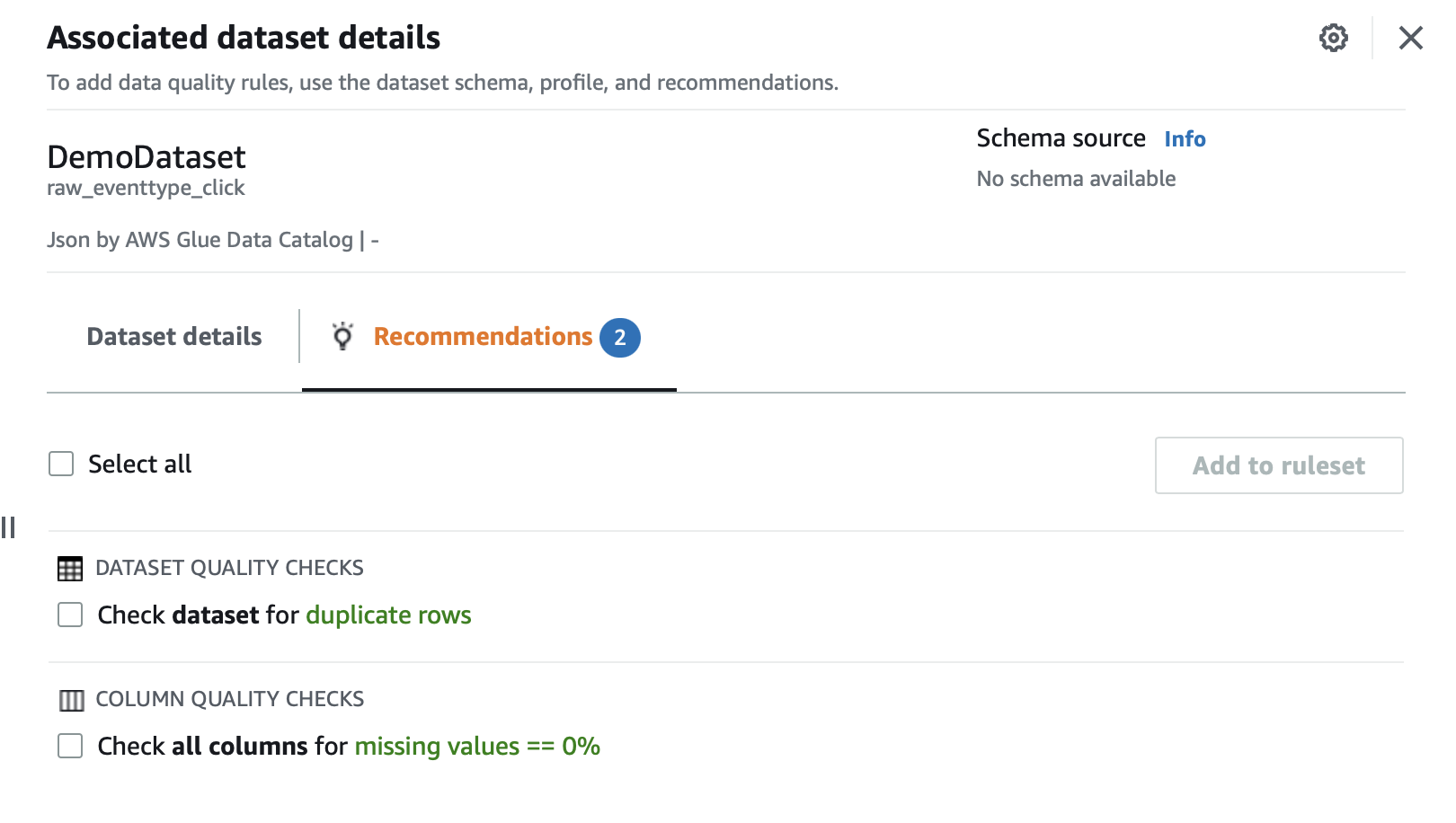The width and height of the screenshot is (1456, 823).
Task: Close the Associated dataset details panel
Action: pos(1410,38)
